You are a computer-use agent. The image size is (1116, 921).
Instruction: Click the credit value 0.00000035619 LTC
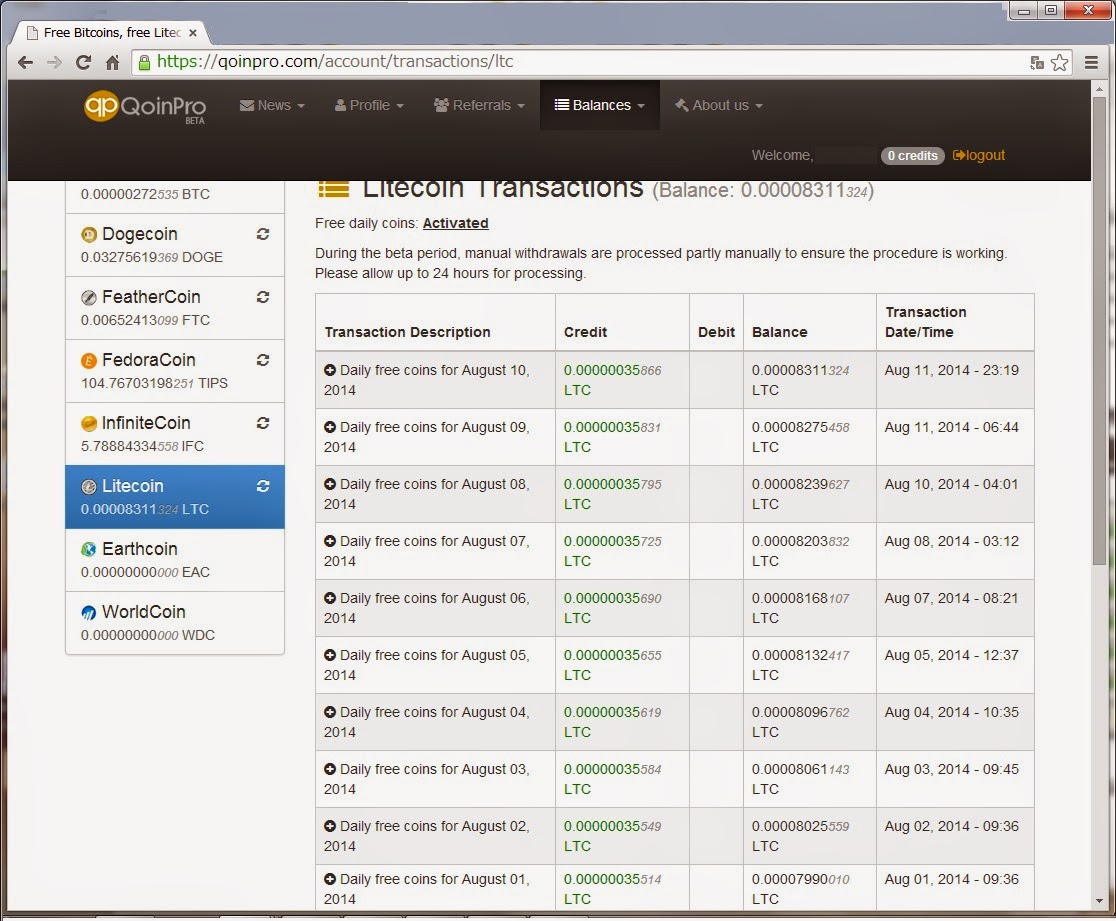click(612, 722)
